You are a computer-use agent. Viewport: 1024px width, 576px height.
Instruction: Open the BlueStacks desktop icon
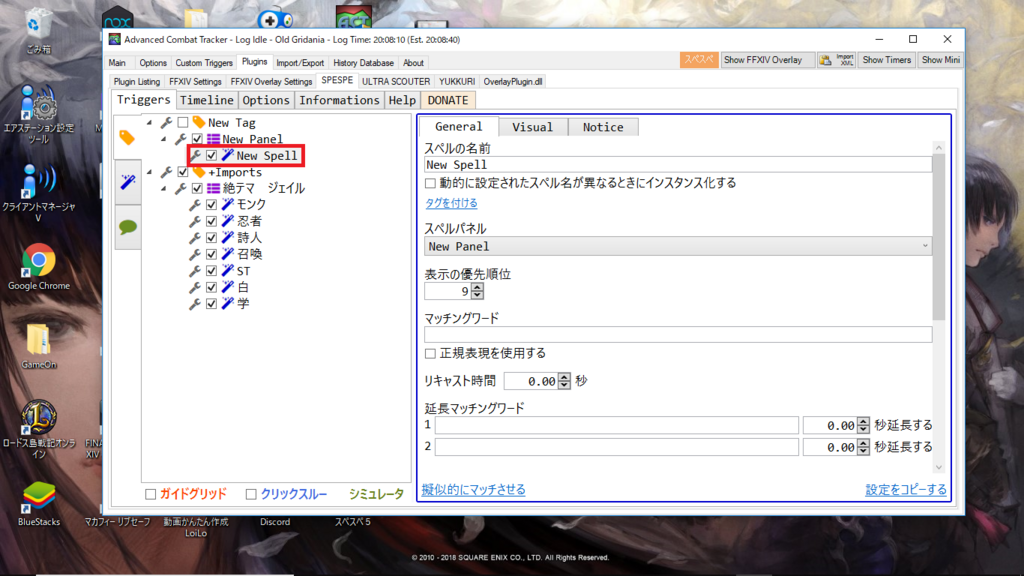(x=39, y=503)
